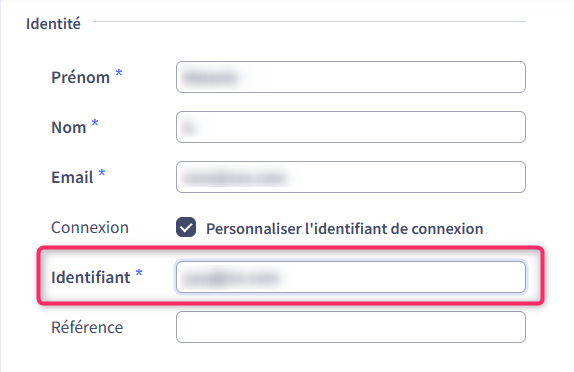This screenshot has height=372, width=574.
Task: Click inside the highlighted Identifiant field
Action: pyautogui.click(x=351, y=277)
